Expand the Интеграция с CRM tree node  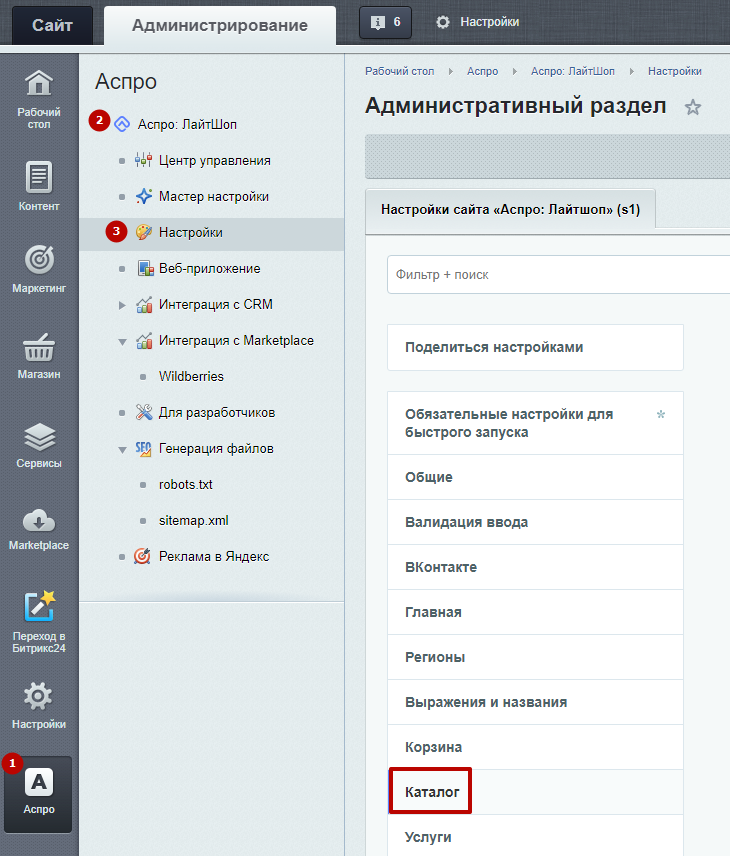tap(122, 305)
